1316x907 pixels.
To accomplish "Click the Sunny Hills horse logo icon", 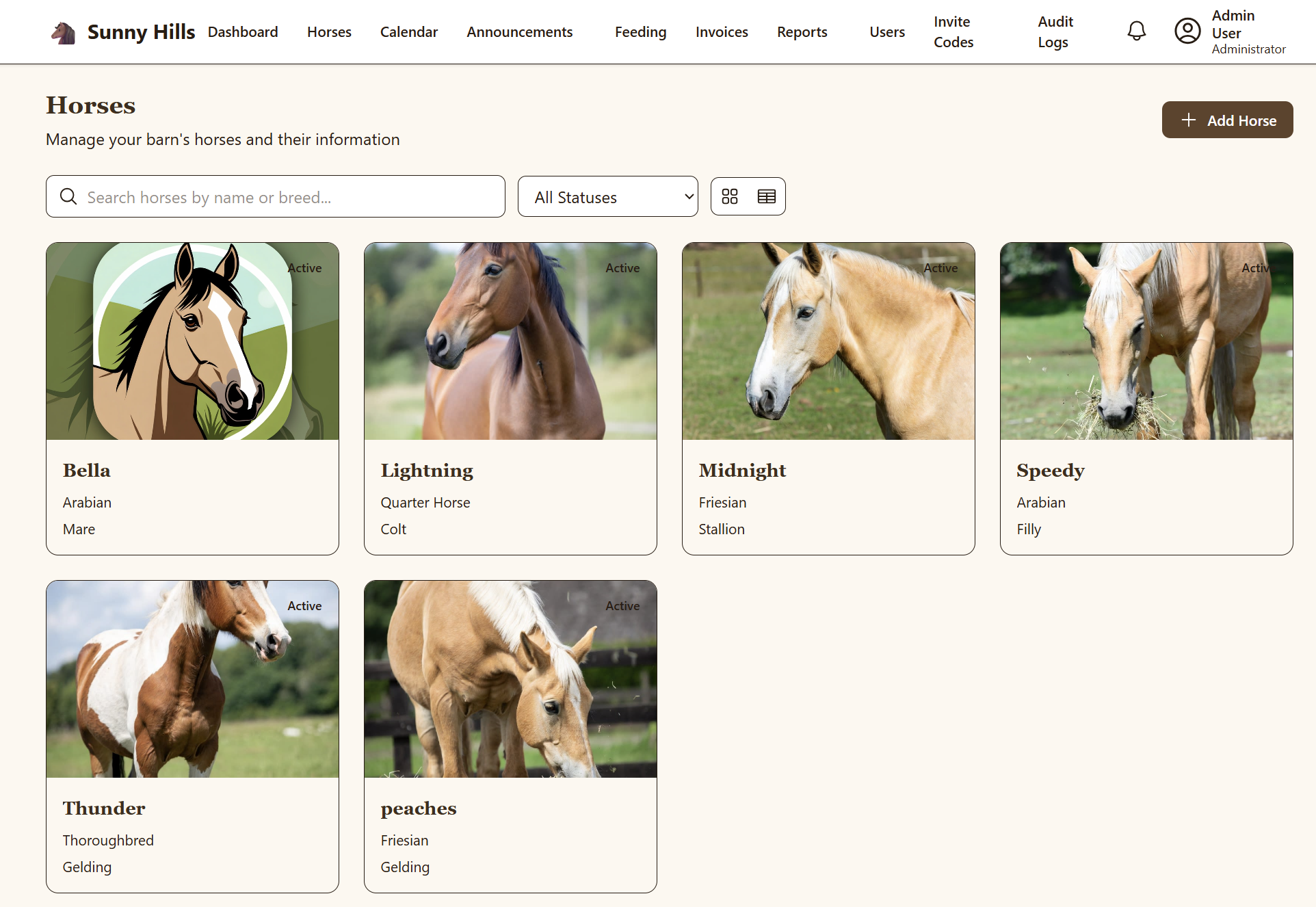I will pos(64,32).
